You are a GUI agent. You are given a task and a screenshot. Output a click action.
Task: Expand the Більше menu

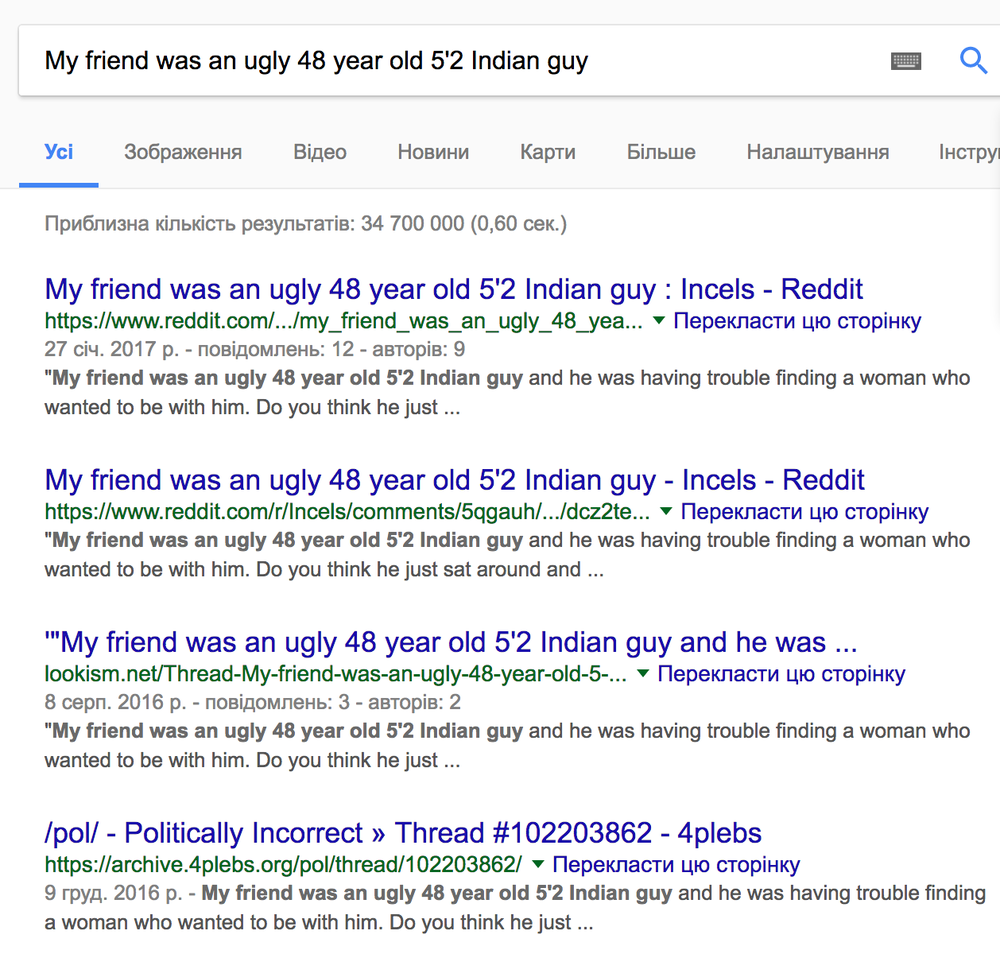click(661, 153)
